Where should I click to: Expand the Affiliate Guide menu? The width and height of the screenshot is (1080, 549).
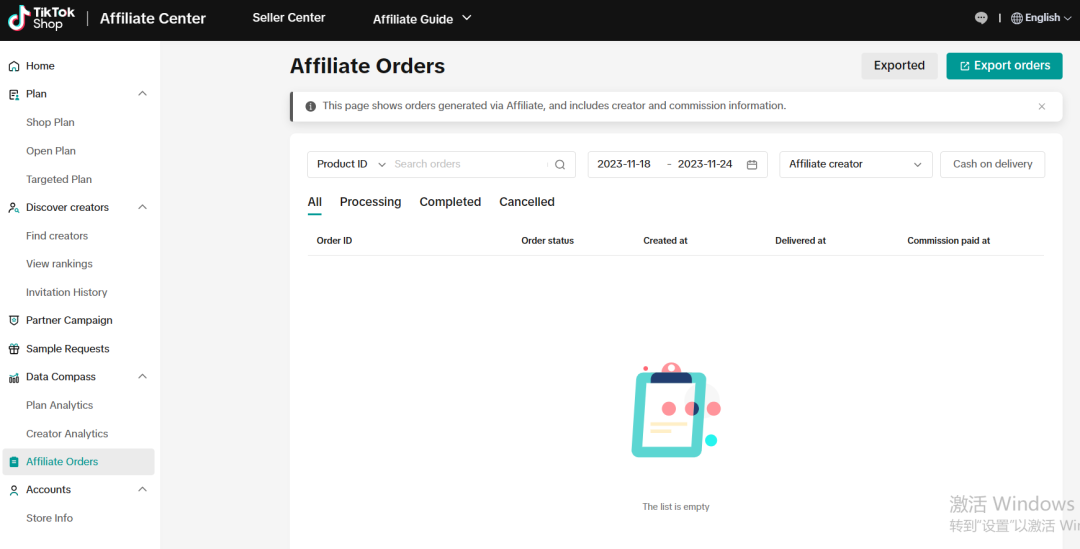coord(421,19)
